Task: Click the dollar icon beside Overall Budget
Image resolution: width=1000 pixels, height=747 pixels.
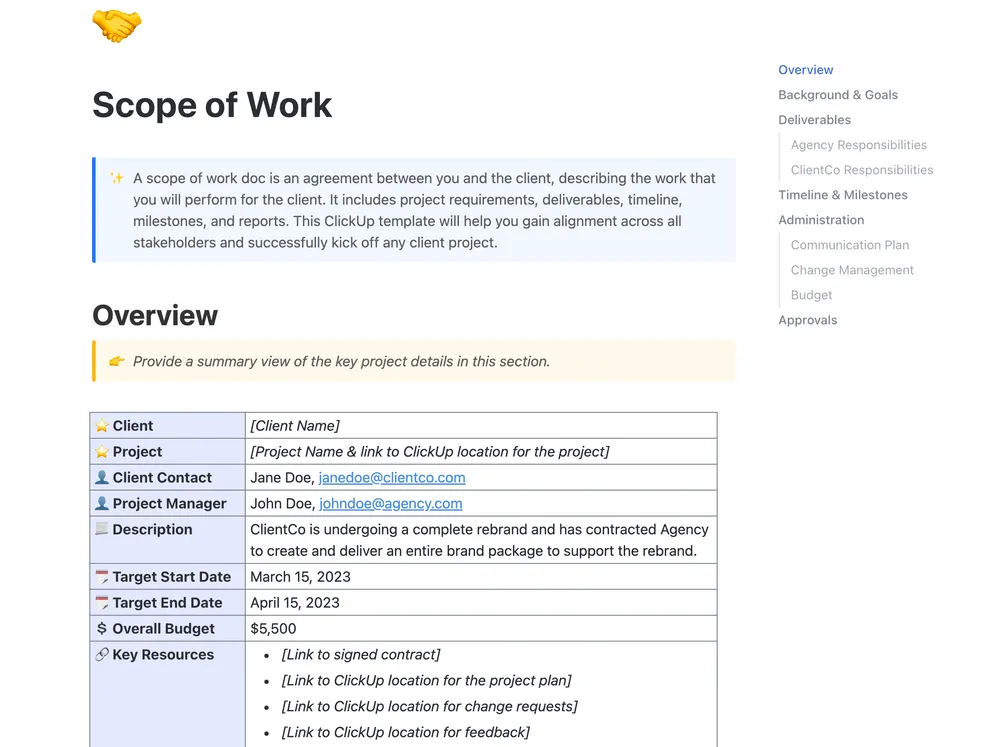Action: pyautogui.click(x=102, y=628)
